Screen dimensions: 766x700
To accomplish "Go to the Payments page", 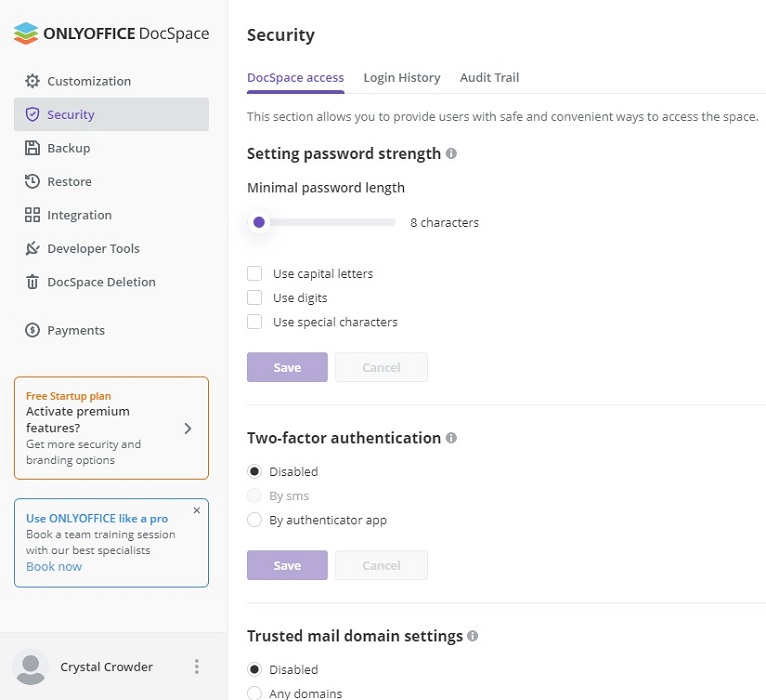I will click(111, 330).
